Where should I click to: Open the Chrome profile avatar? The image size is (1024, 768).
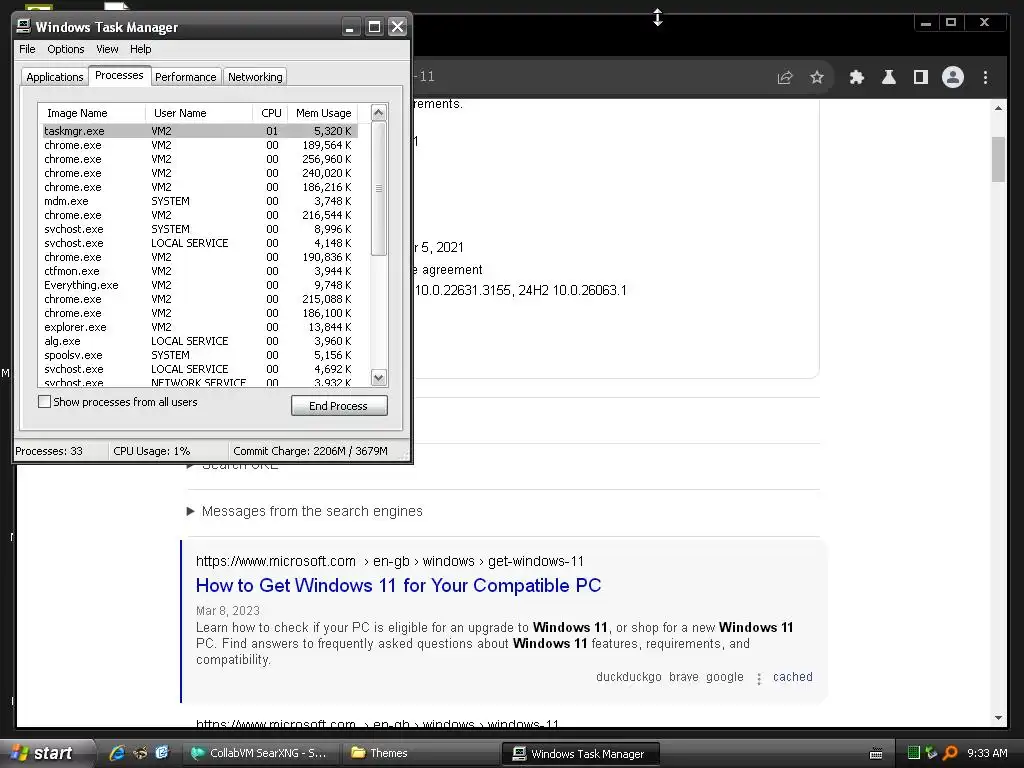[953, 78]
